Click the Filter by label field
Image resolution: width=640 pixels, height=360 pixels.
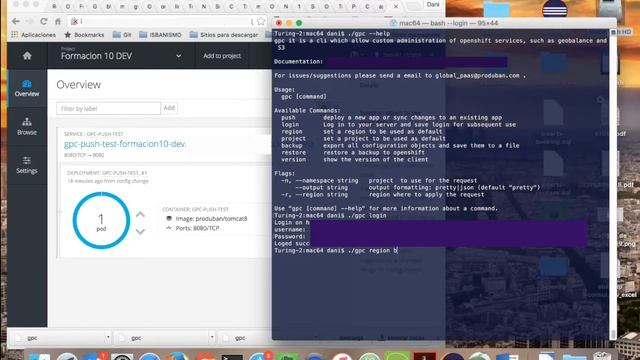click(108, 109)
